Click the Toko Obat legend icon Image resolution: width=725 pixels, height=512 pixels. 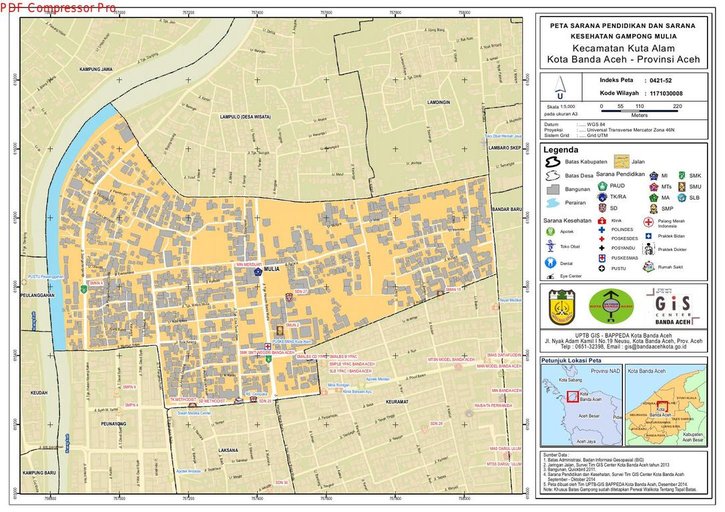(551, 246)
